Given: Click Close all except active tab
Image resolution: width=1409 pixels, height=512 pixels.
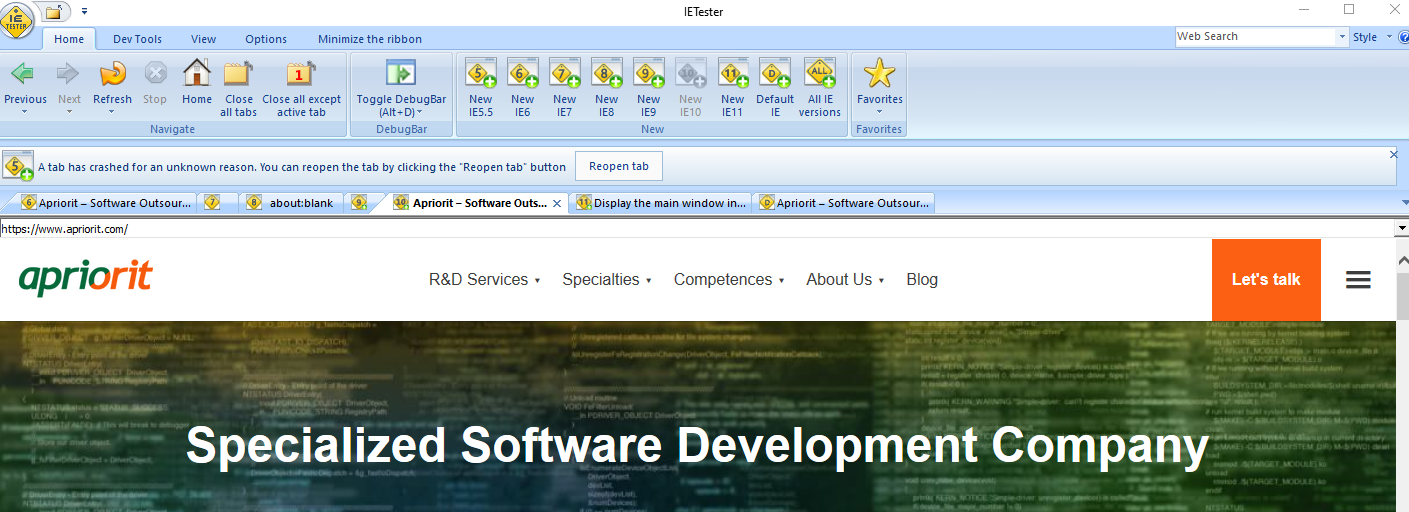Looking at the screenshot, I should pos(301,88).
